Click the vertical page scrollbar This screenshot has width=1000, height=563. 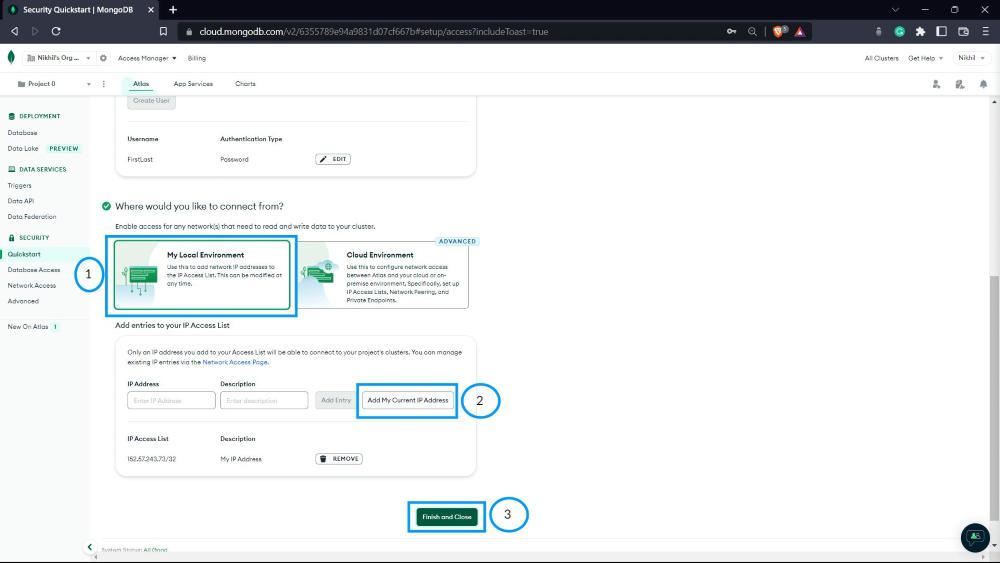tap(994, 398)
